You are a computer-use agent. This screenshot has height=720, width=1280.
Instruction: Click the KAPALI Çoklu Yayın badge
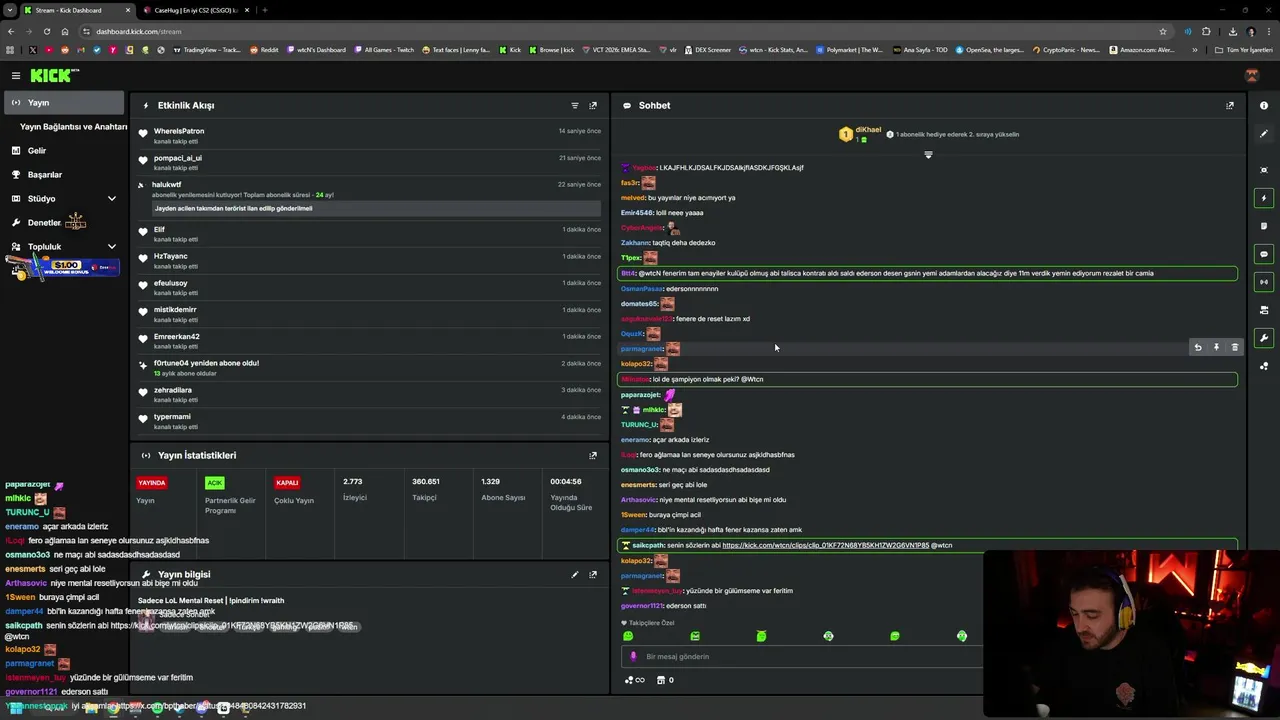point(287,482)
